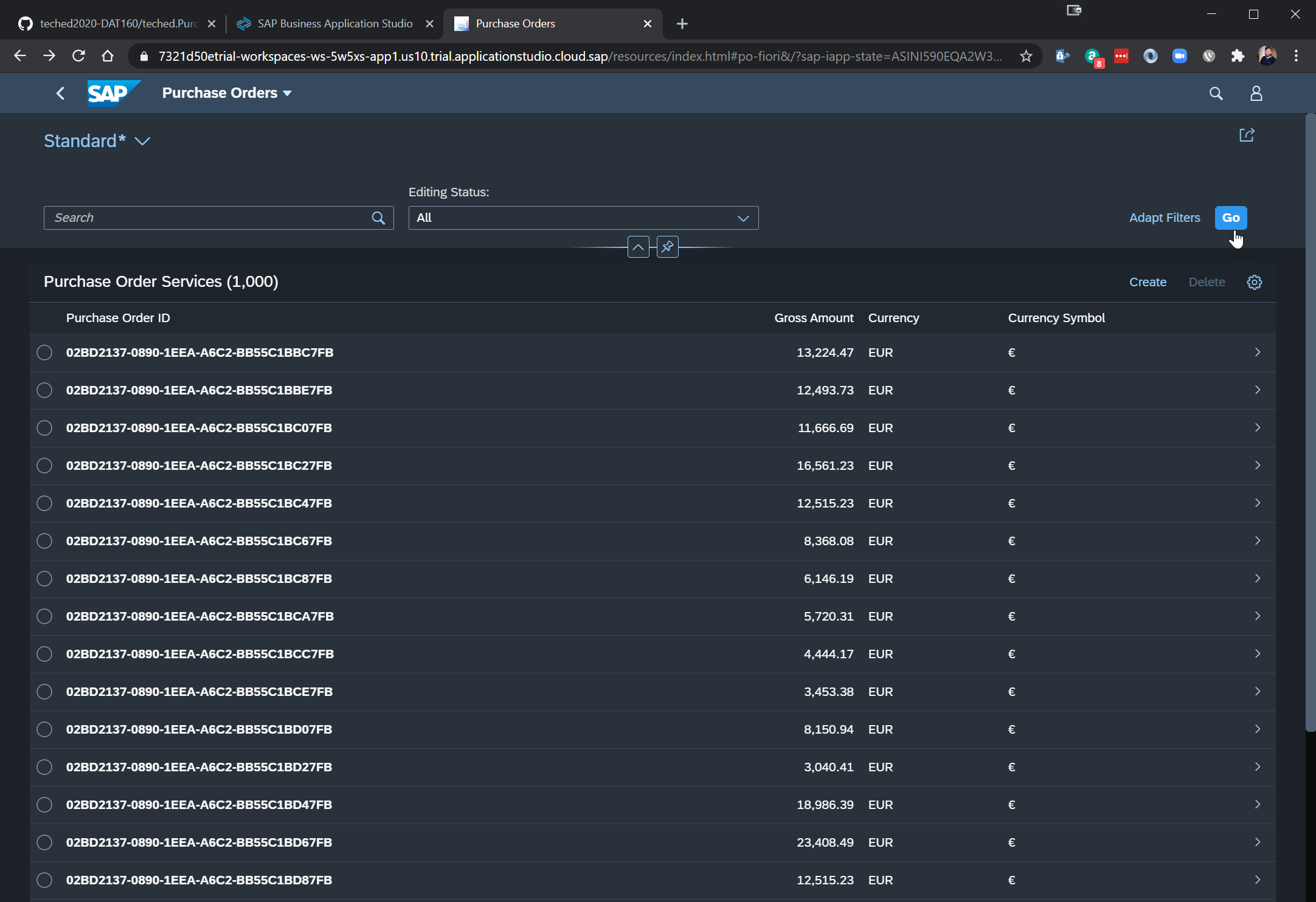Click the Delete button
This screenshot has height=902, width=1316.
[x=1207, y=282]
